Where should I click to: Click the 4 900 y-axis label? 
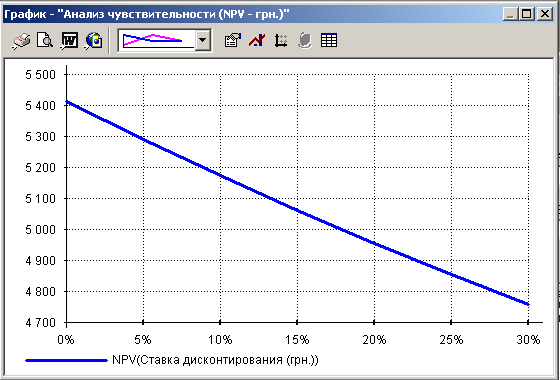tap(40, 261)
